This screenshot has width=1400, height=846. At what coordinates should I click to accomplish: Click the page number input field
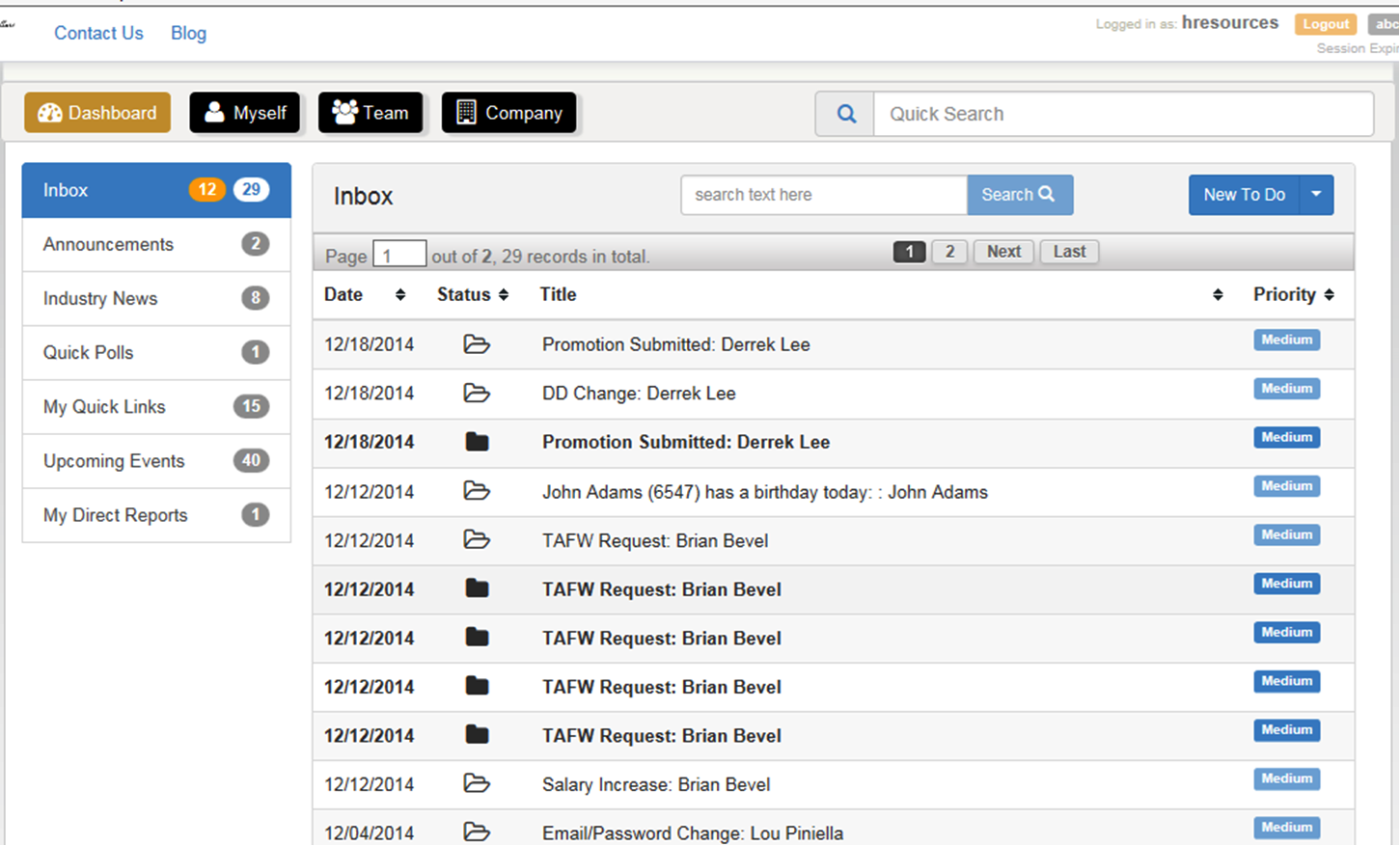click(399, 253)
